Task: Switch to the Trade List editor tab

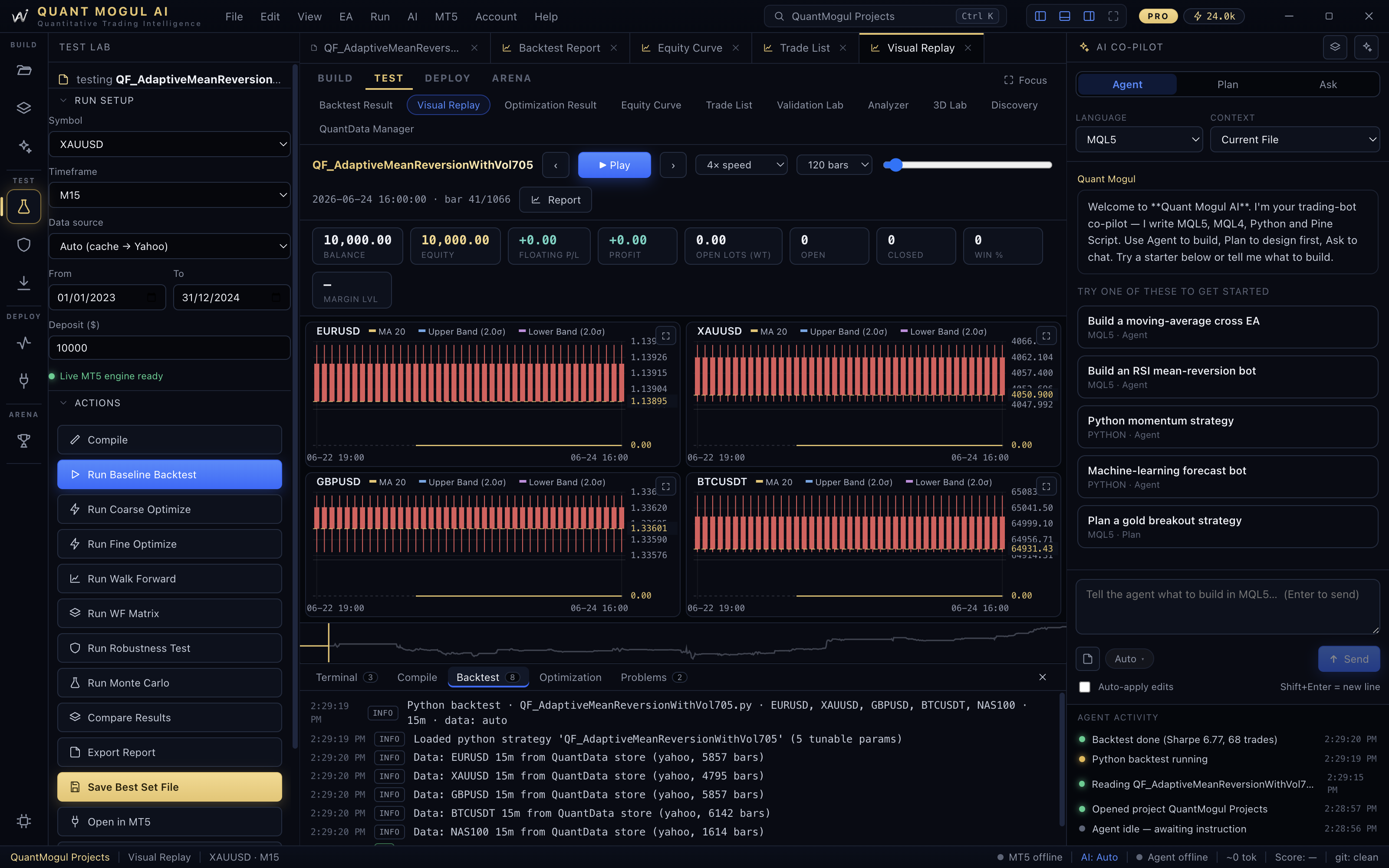Action: 805,48
